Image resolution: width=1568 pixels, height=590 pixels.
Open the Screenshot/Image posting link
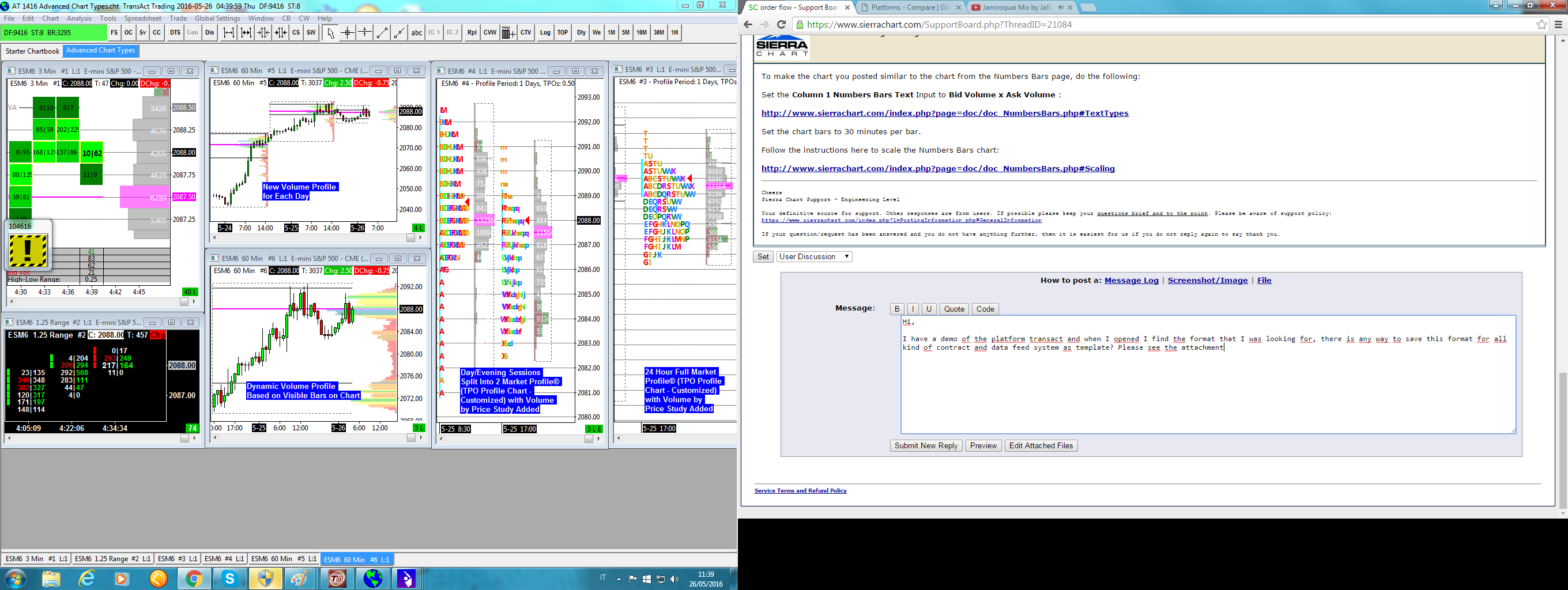pos(1207,281)
